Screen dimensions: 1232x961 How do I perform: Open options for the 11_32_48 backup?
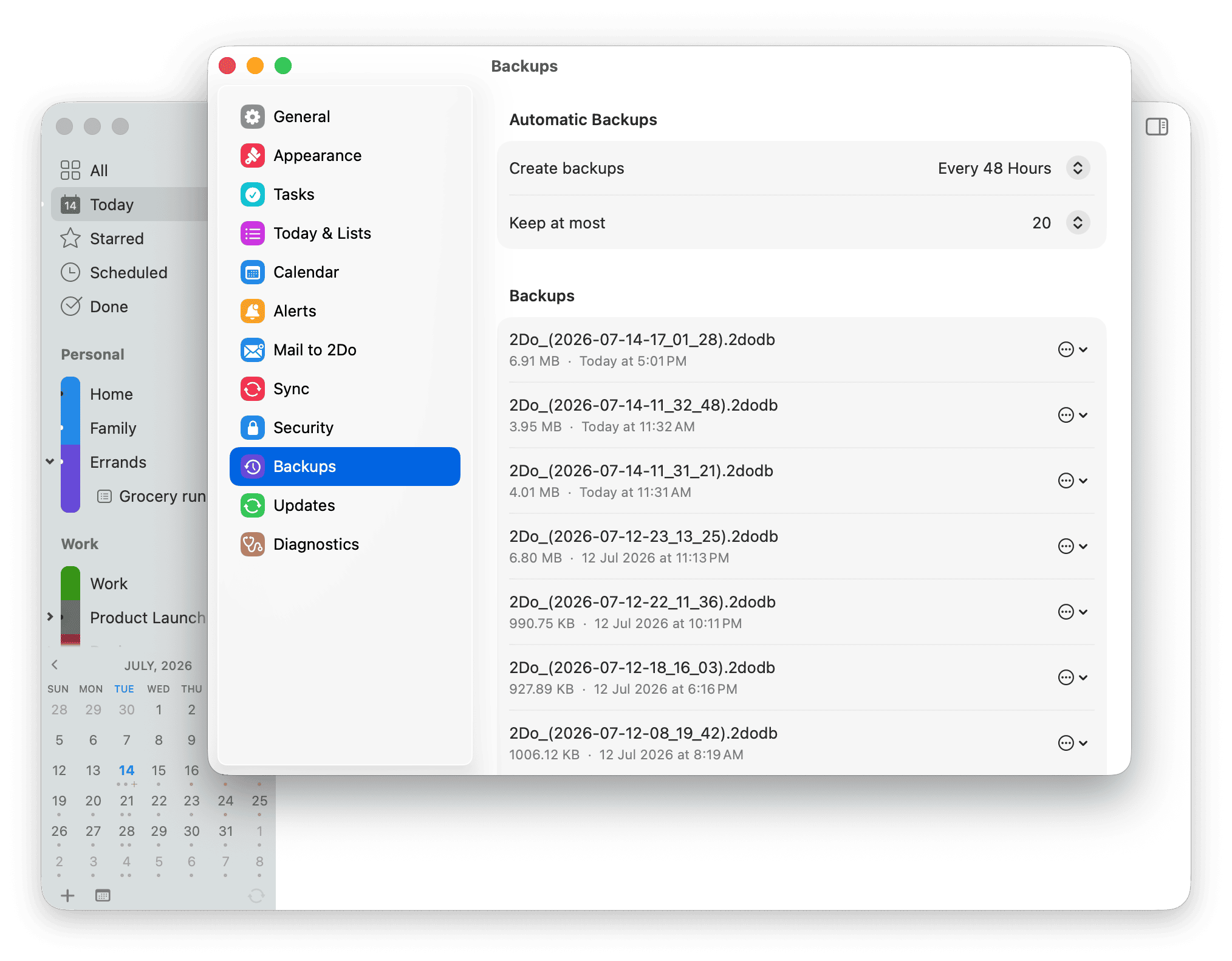[x=1073, y=415]
